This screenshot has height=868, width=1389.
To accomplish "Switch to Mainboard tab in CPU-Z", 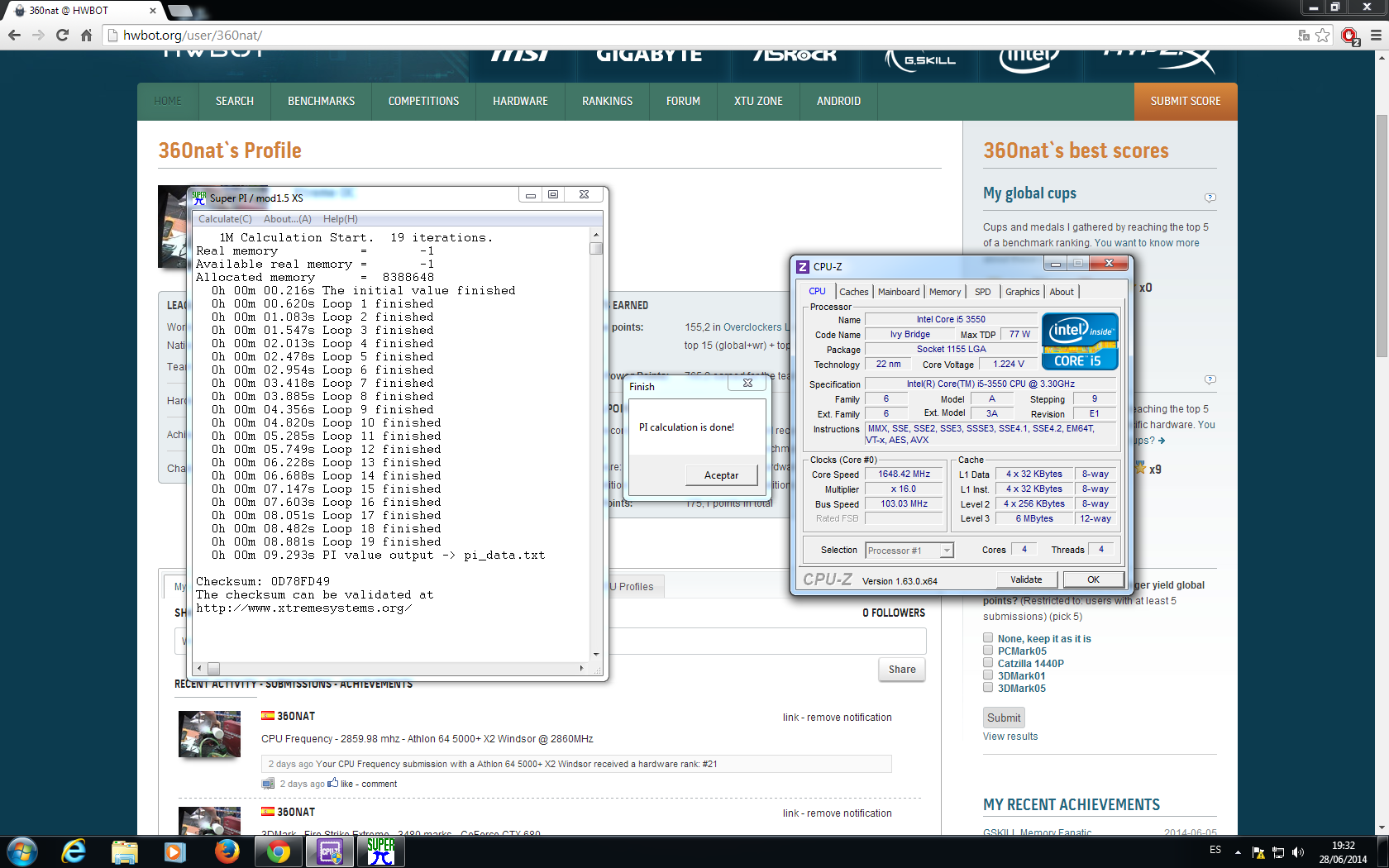I will click(x=899, y=292).
